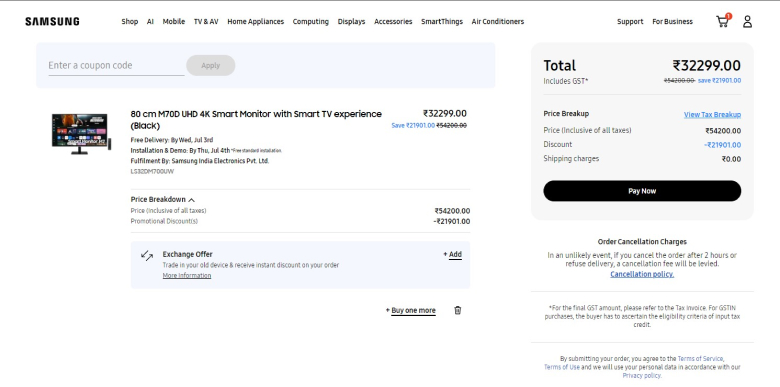Open the Shop menu
The height and width of the screenshot is (387, 780).
pos(130,21)
